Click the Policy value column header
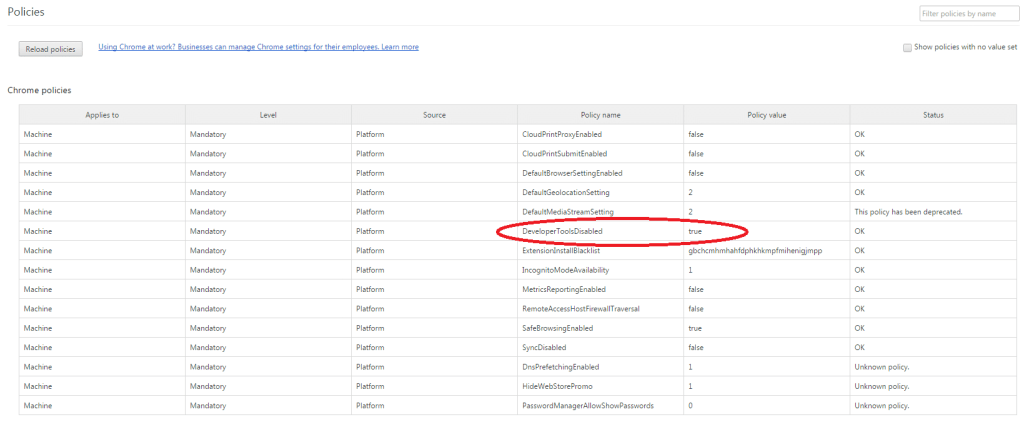The image size is (1024, 422). pos(767,115)
